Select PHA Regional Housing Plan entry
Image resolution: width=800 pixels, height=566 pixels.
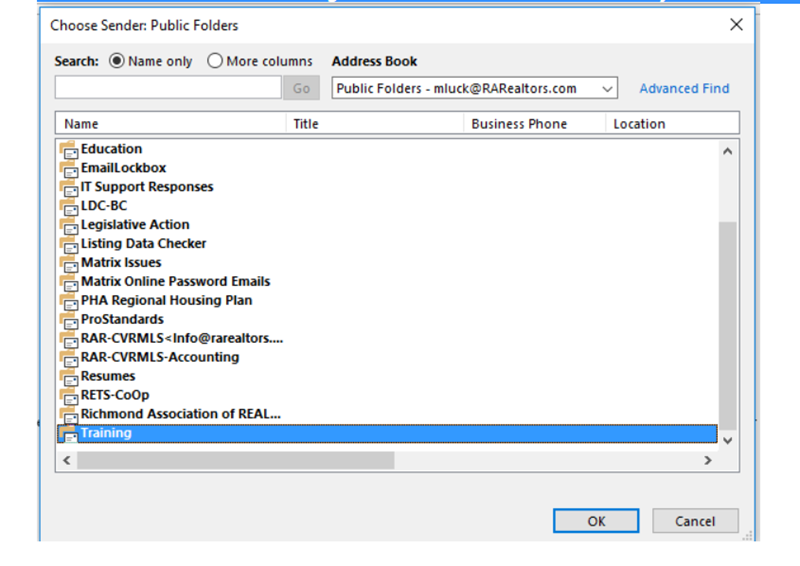pos(166,300)
